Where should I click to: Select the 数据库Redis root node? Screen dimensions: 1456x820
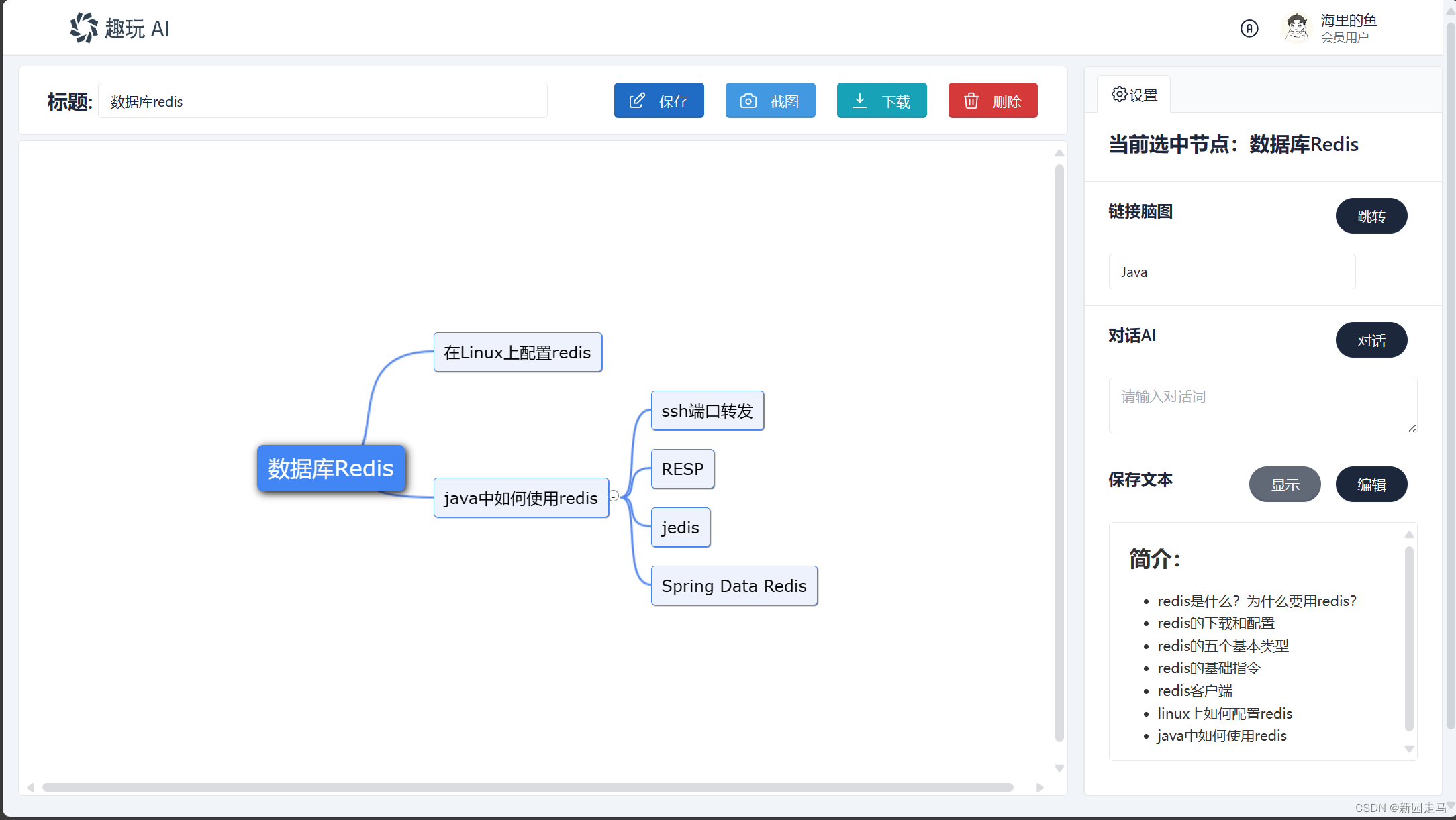[330, 468]
